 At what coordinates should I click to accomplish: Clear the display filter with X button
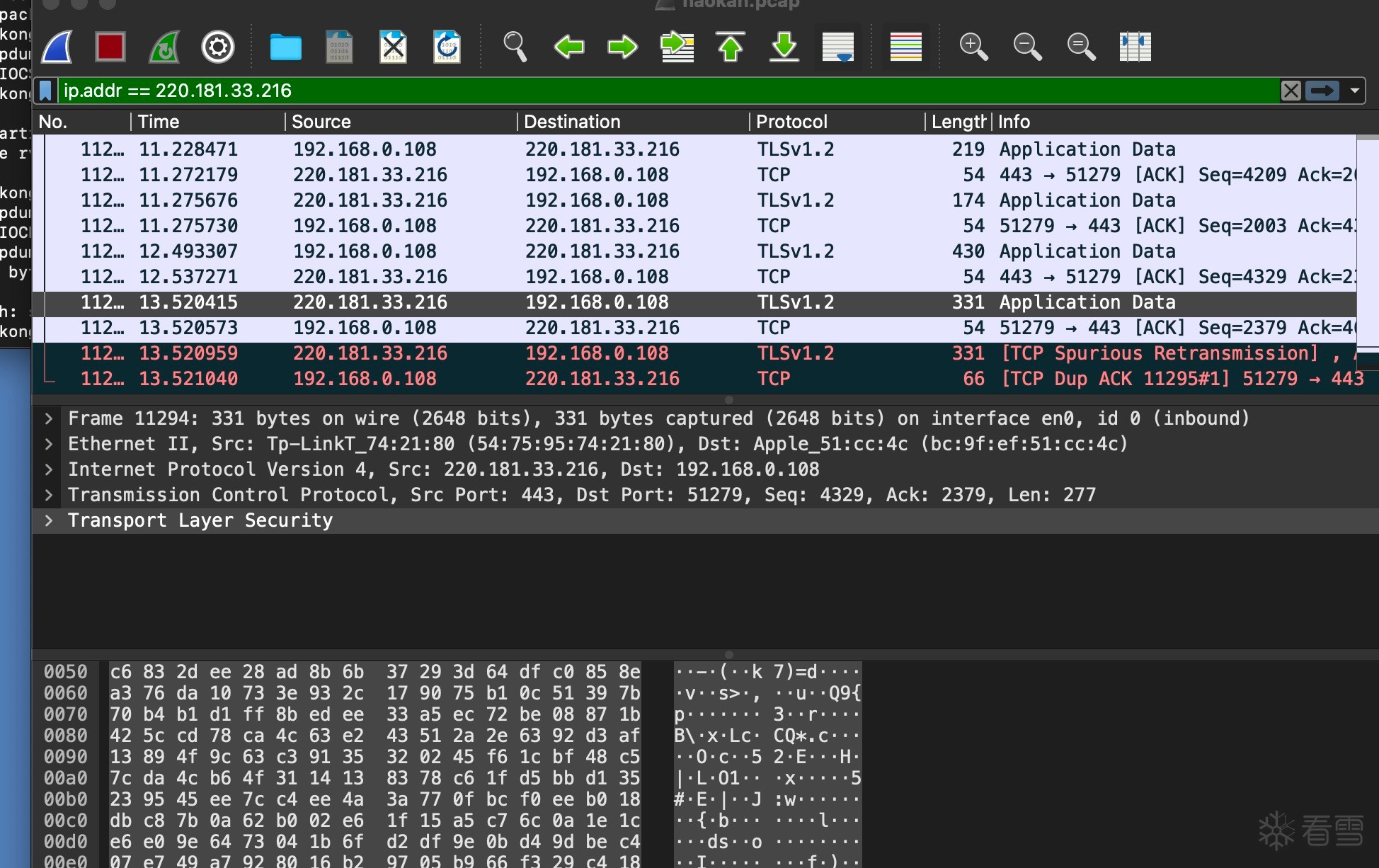tap(1291, 91)
